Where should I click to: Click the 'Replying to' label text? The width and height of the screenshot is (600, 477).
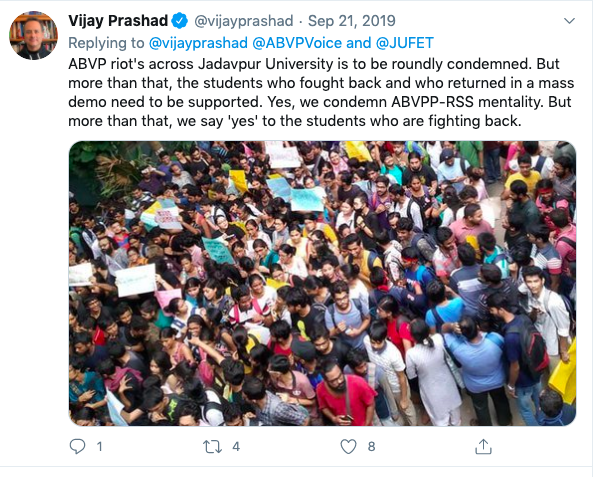[106, 42]
